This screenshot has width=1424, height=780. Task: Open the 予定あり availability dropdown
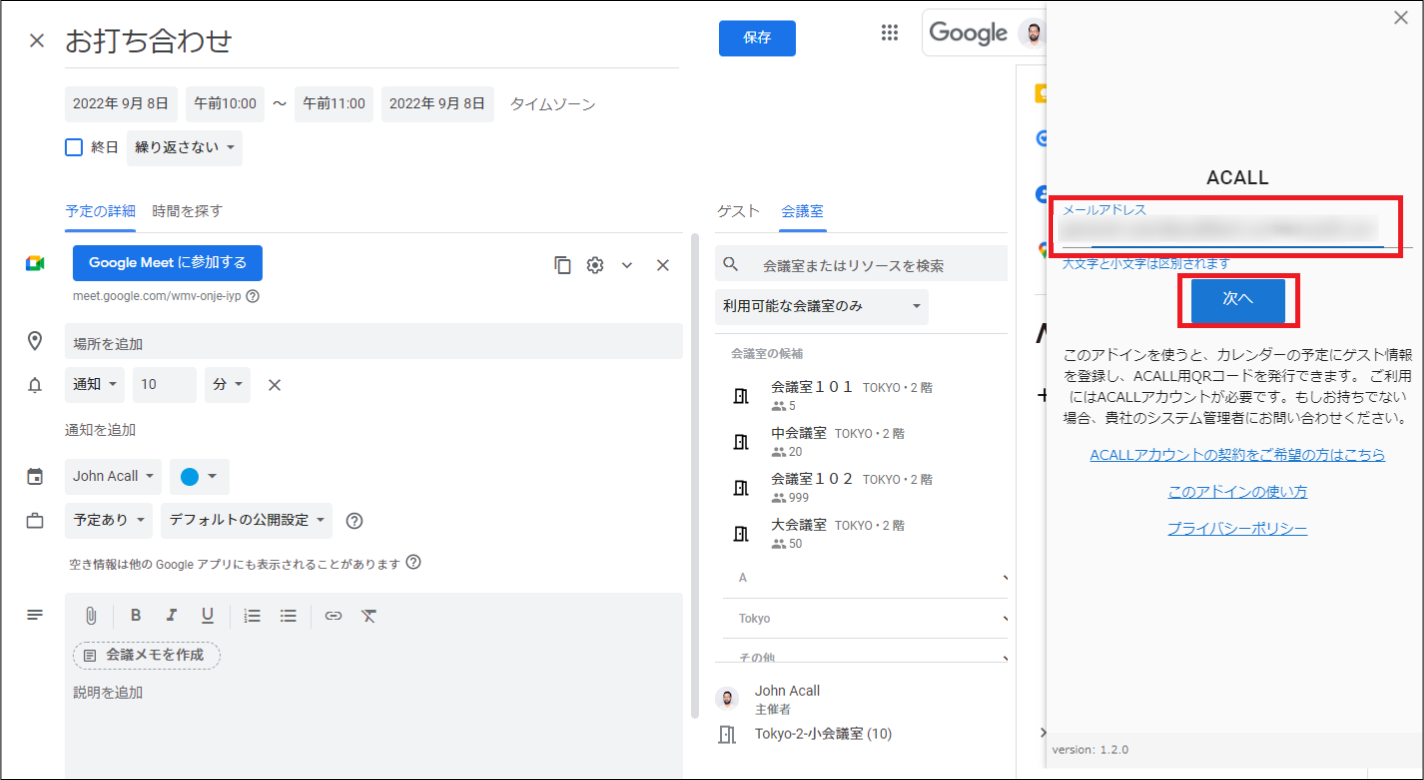tap(109, 520)
